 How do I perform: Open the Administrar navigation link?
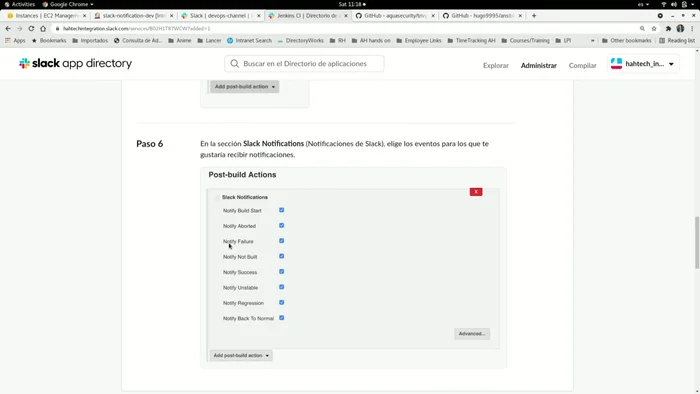pos(538,66)
